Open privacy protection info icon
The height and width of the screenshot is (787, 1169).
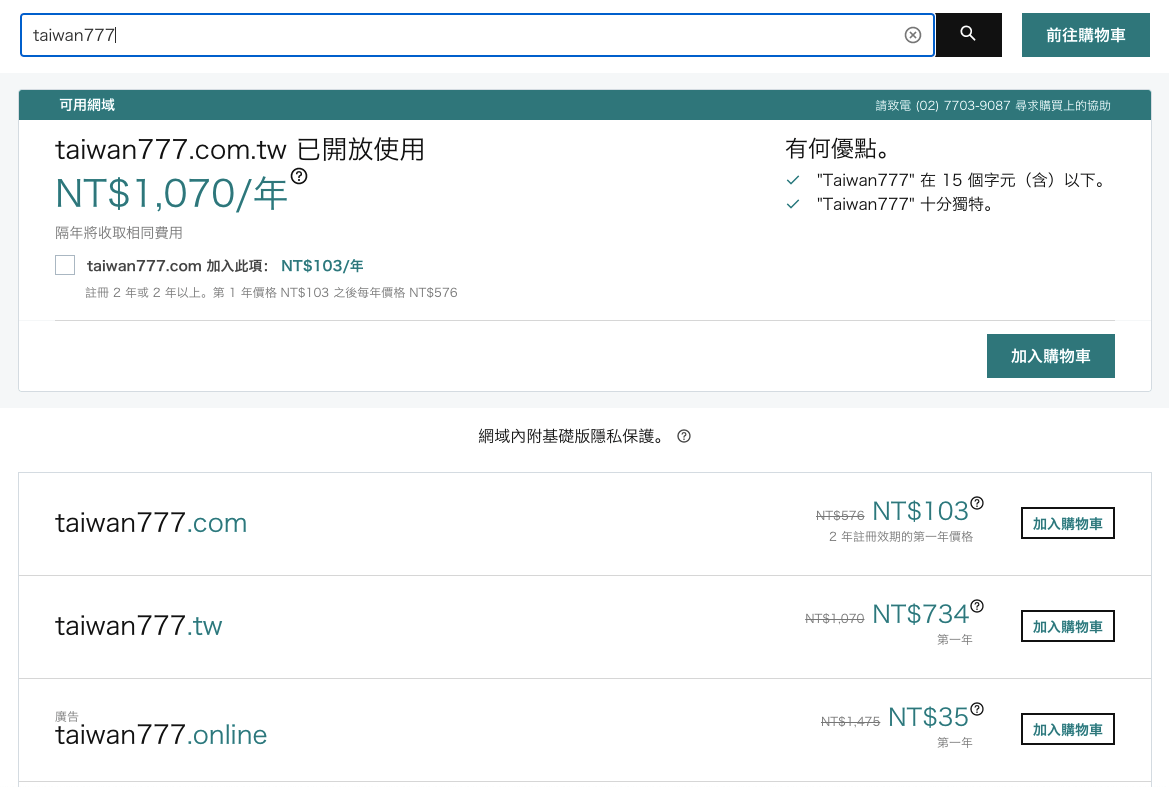point(684,437)
